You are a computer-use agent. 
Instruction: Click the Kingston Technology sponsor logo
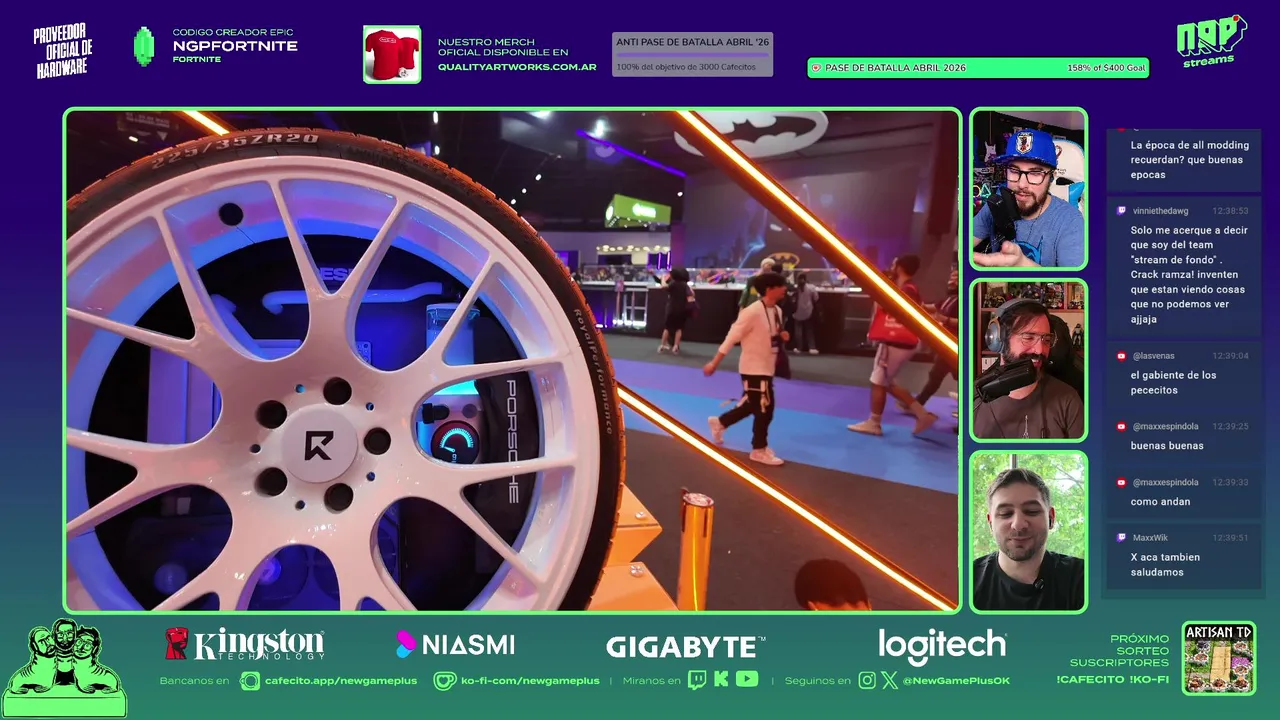coord(245,644)
